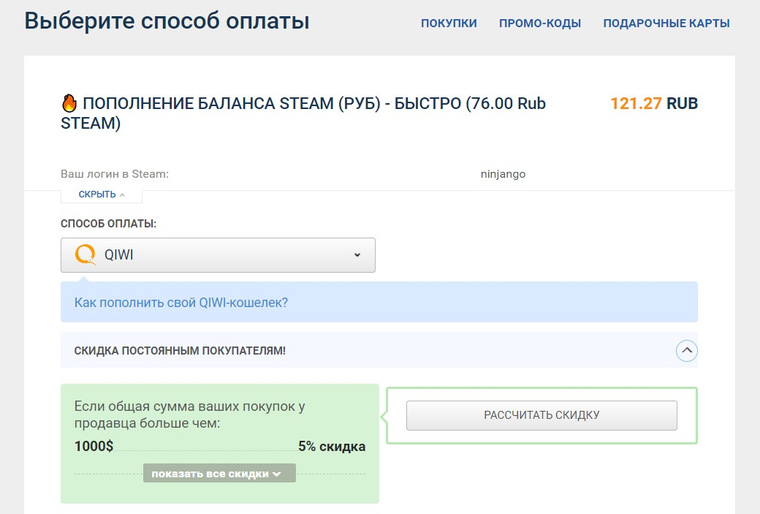This screenshot has width=760, height=514.
Task: Collapse details with СКРЫТЬ
Action: coord(101,194)
